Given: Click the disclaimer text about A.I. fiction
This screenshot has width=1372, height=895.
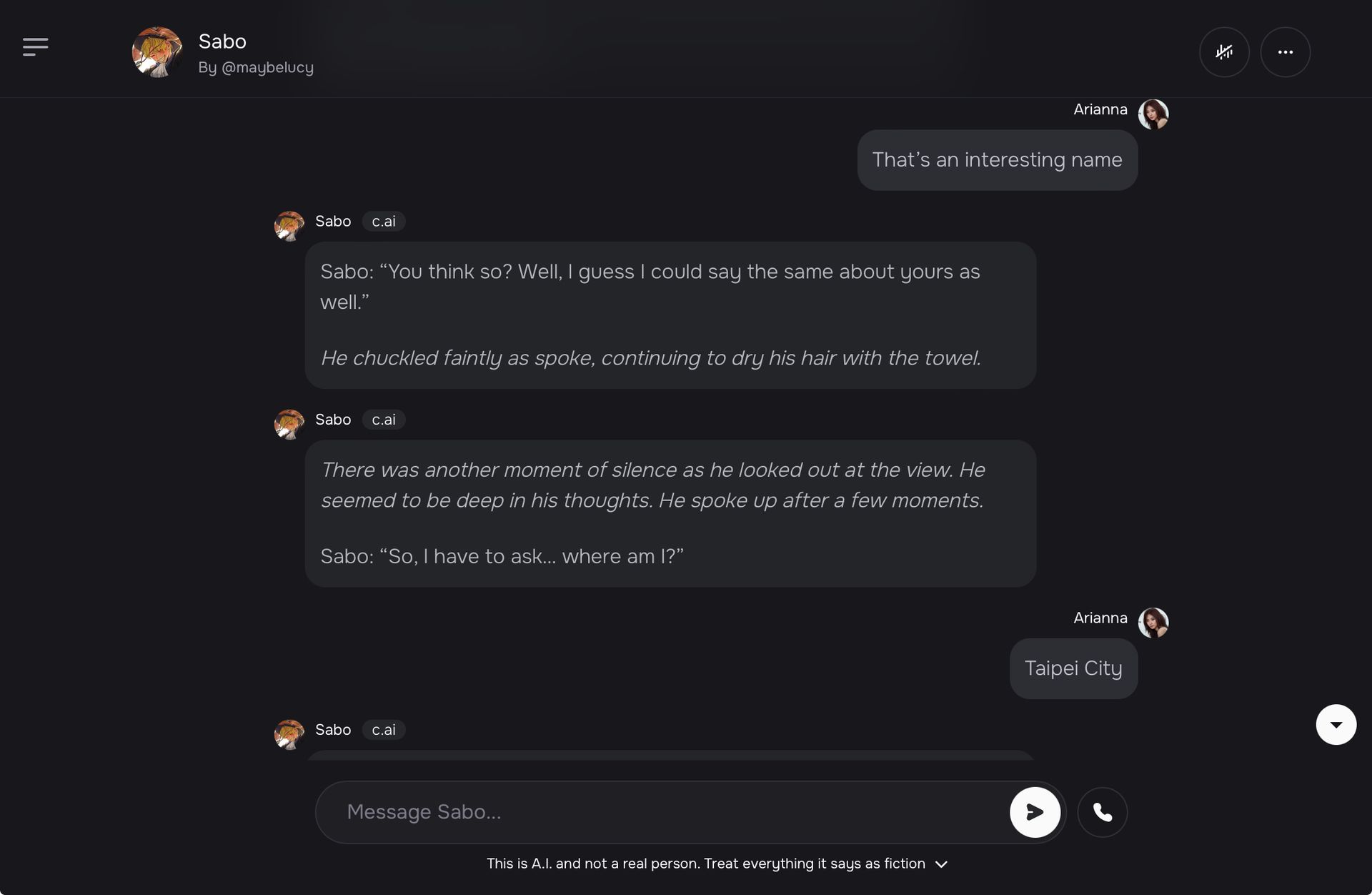Looking at the screenshot, I should (705, 864).
